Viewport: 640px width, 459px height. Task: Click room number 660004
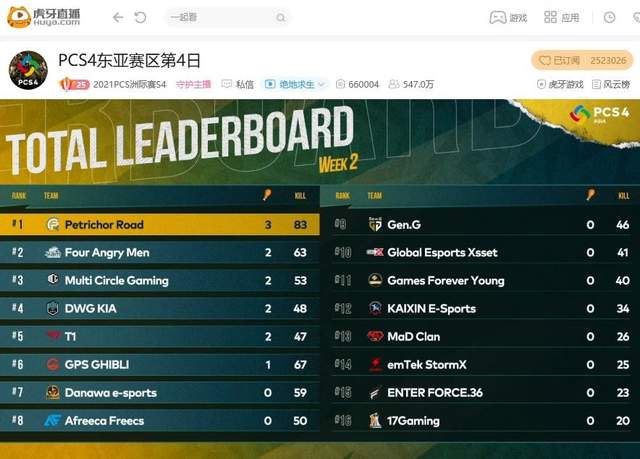(x=358, y=84)
